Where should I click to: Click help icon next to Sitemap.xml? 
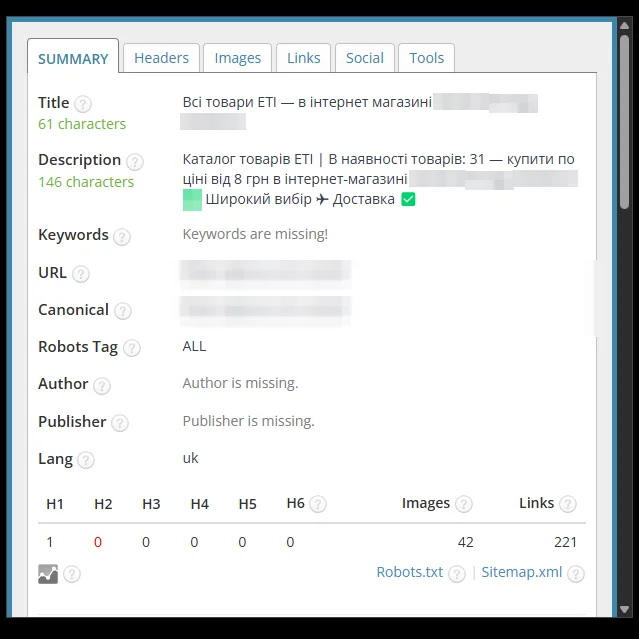click(576, 574)
